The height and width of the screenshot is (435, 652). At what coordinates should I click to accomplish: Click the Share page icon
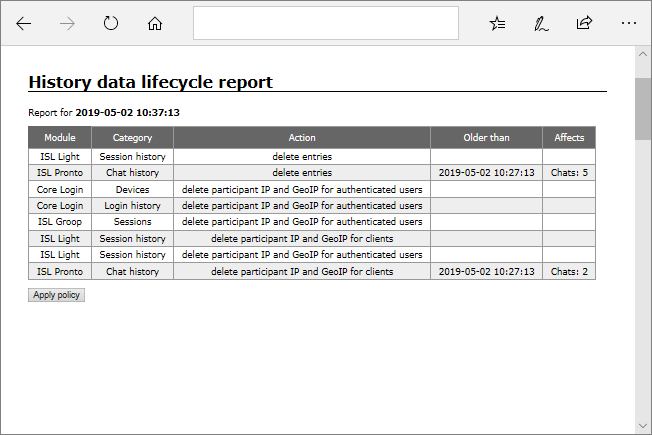pyautogui.click(x=584, y=23)
